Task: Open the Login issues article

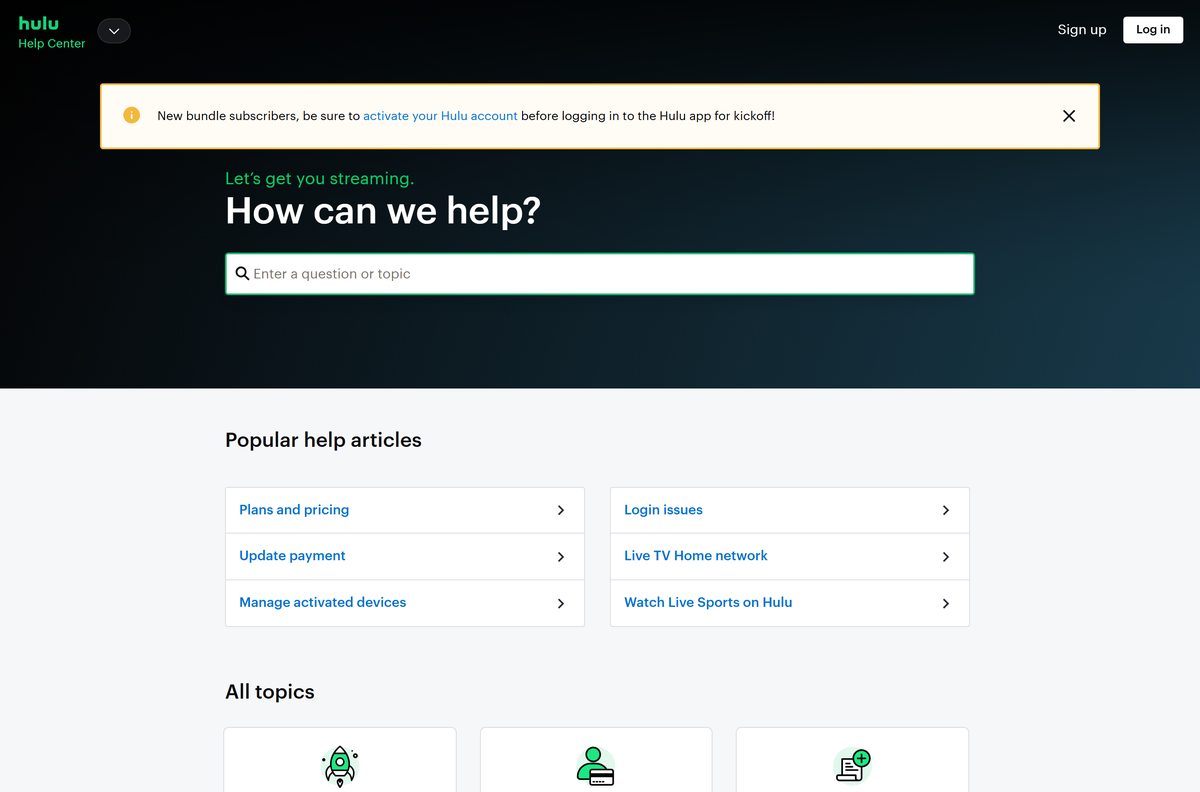Action: [x=790, y=510]
